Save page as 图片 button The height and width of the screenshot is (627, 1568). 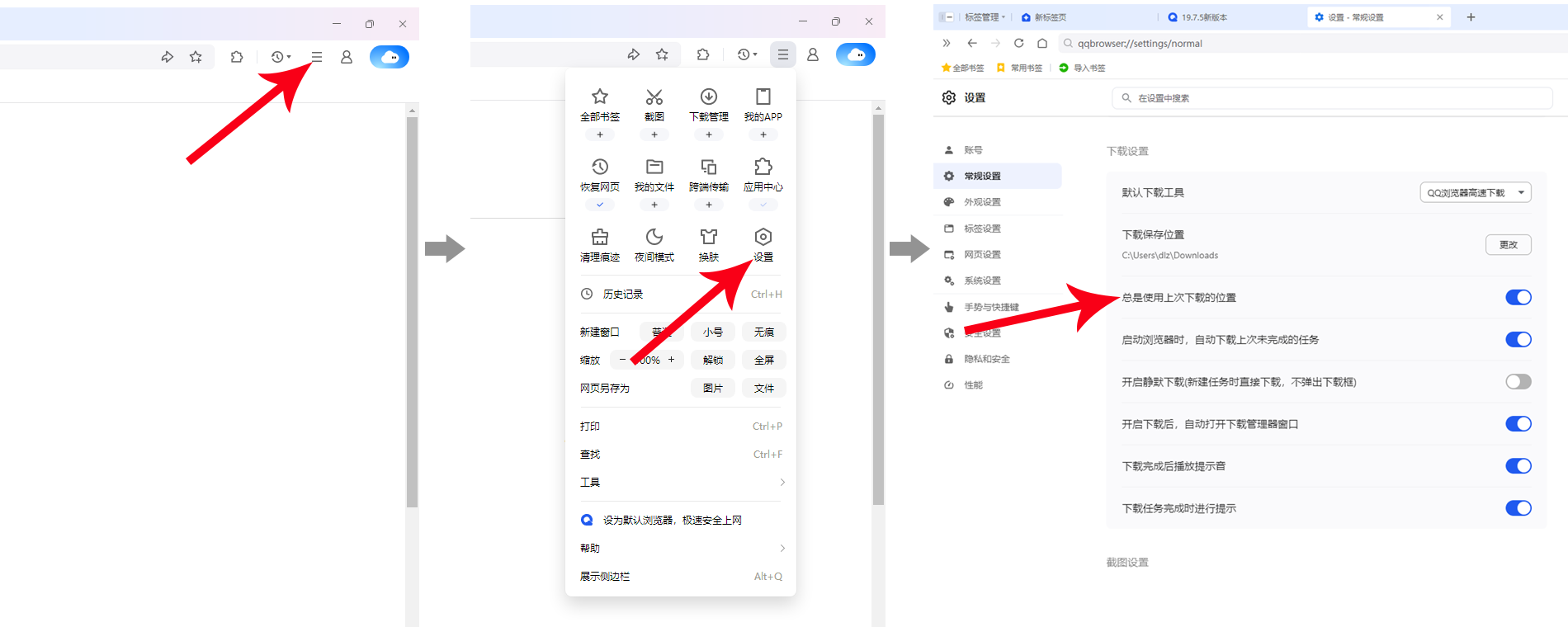tap(713, 388)
